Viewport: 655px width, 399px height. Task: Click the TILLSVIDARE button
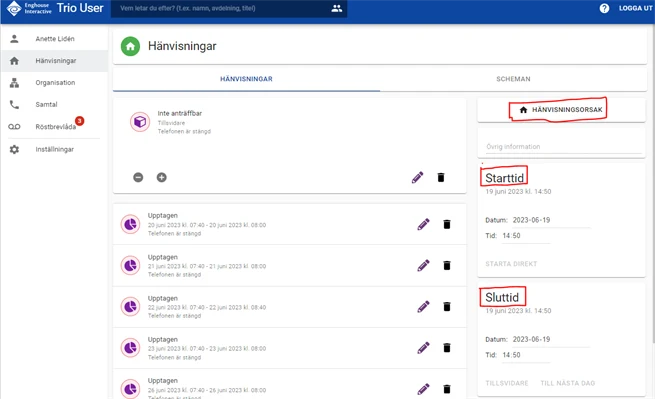pos(507,383)
